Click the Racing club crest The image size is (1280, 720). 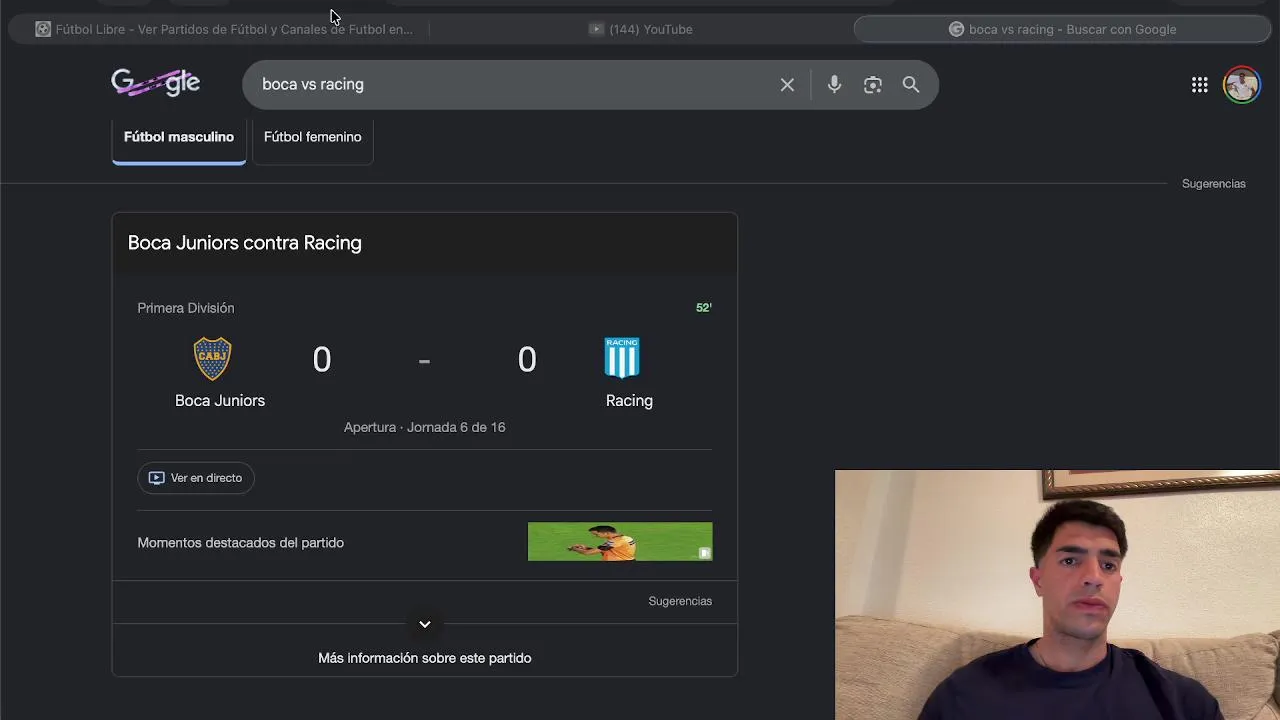click(x=622, y=358)
